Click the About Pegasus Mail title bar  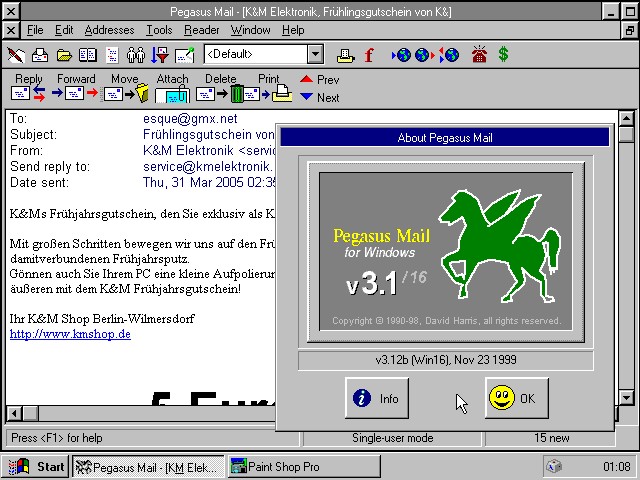tap(445, 138)
